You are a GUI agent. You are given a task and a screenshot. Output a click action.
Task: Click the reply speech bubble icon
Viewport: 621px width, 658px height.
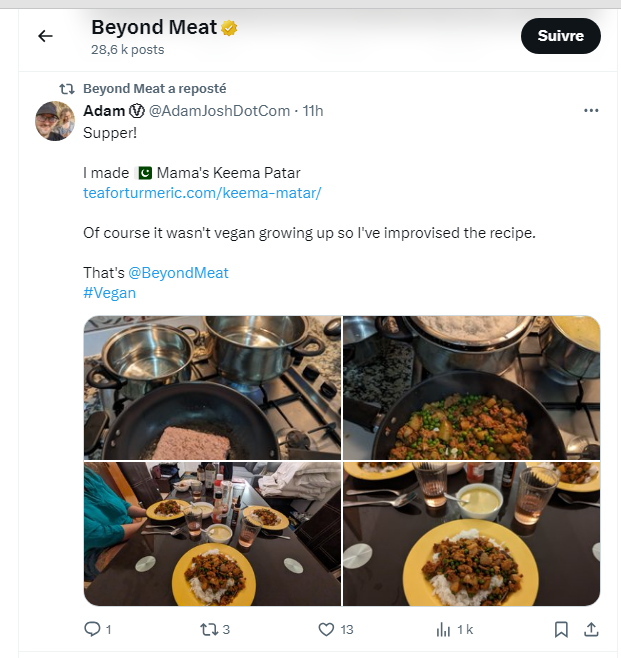click(x=92, y=629)
